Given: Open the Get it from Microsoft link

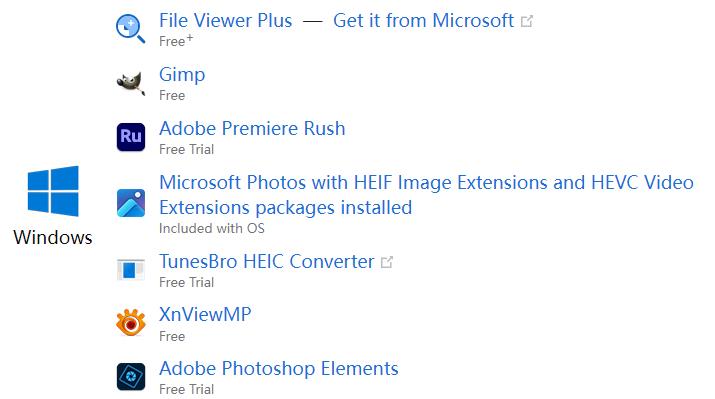Looking at the screenshot, I should pyautogui.click(x=424, y=21).
